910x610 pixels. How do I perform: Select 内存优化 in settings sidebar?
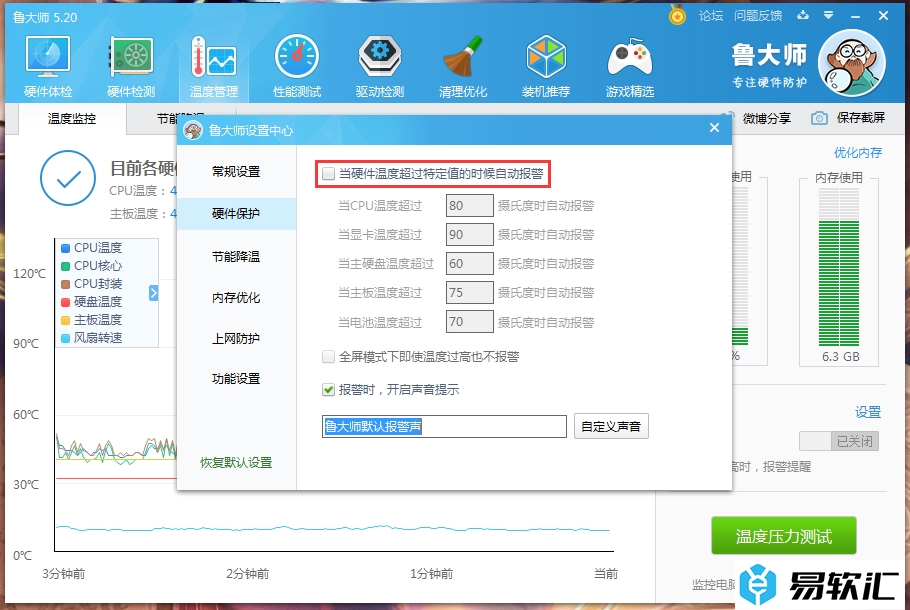[x=236, y=298]
